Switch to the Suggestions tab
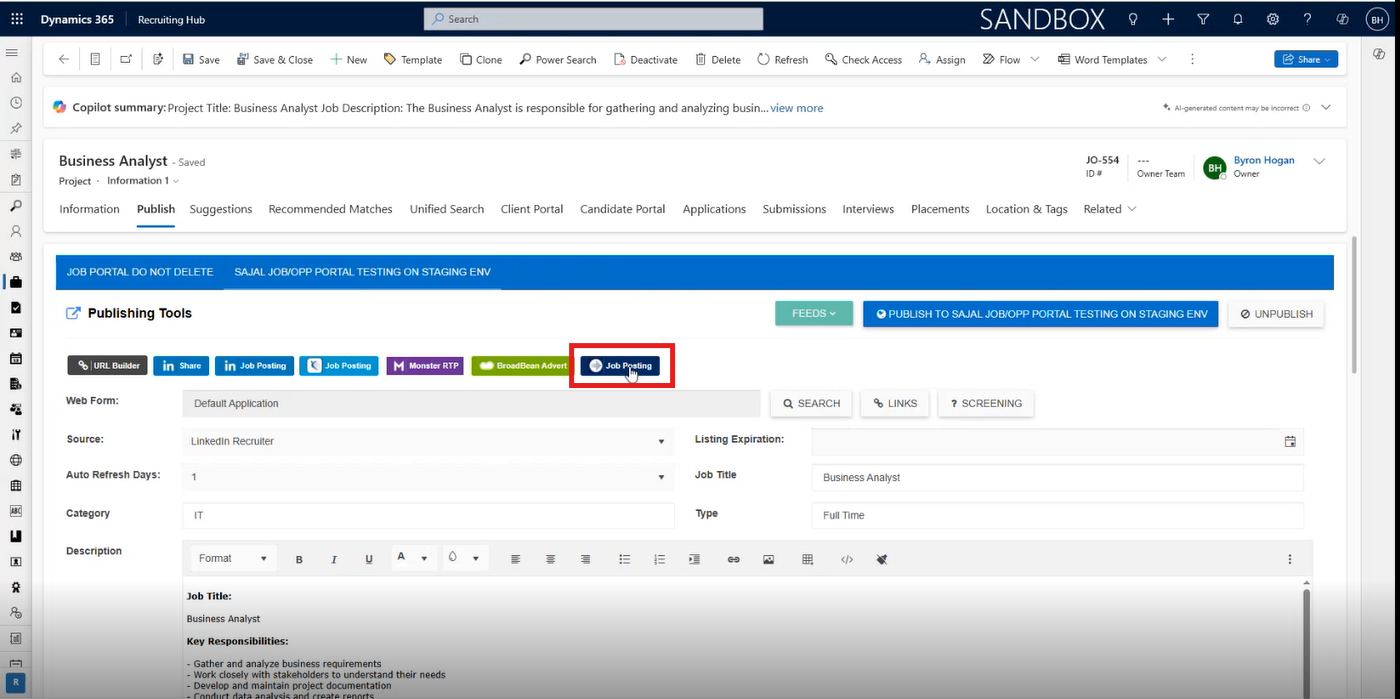The height and width of the screenshot is (699, 1400). click(221, 209)
